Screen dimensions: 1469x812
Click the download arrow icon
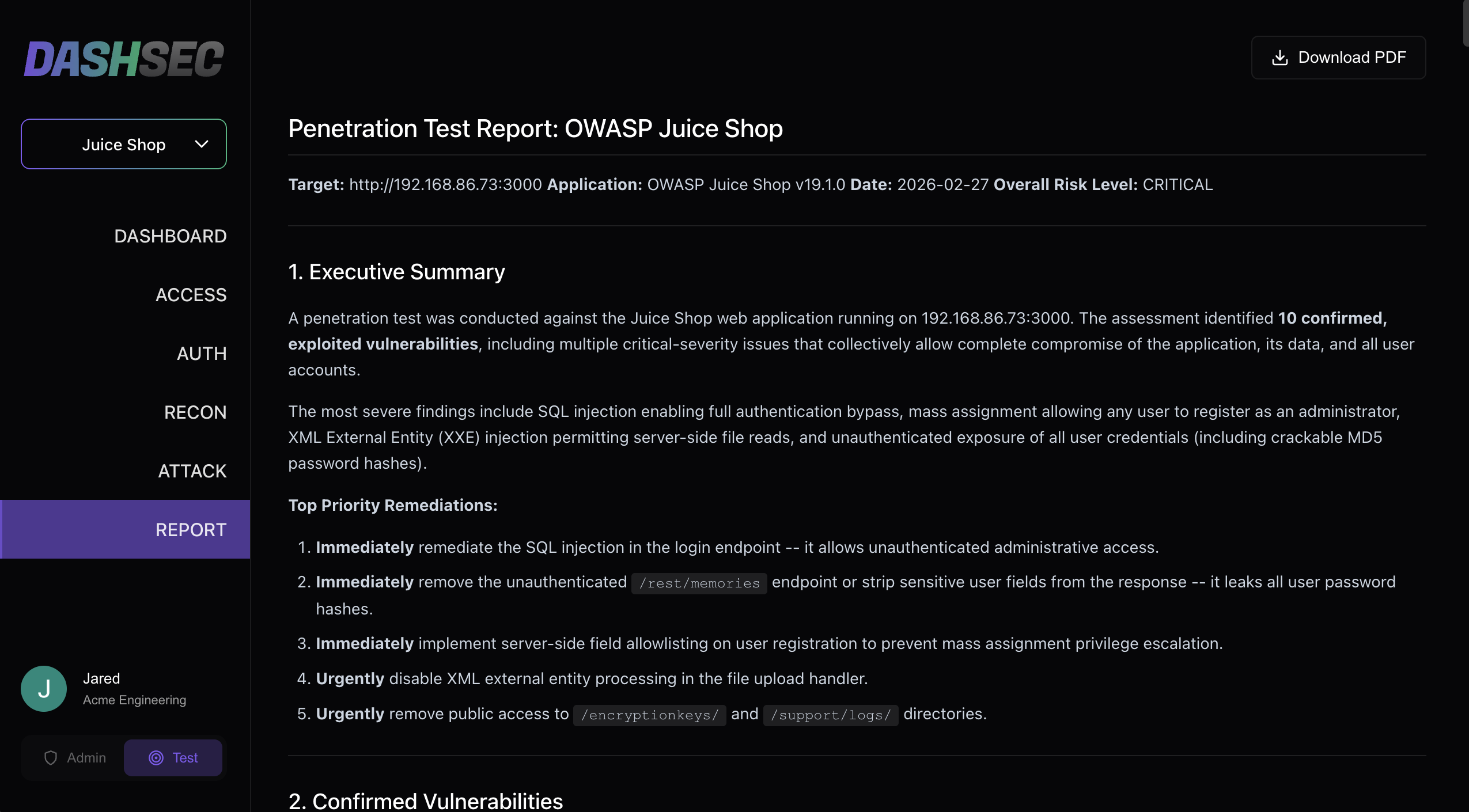click(1279, 58)
